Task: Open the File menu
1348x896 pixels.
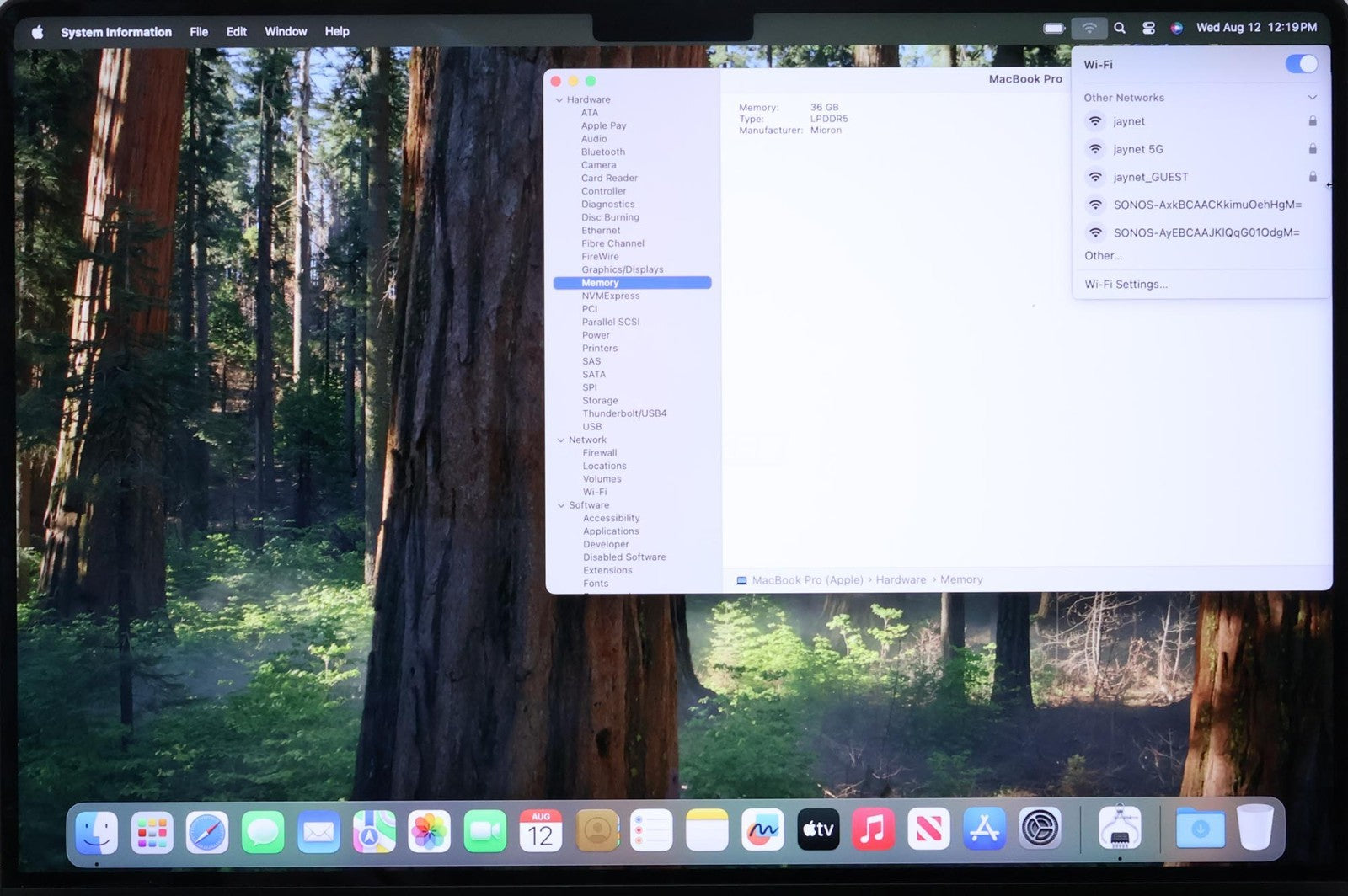Action: point(199,32)
